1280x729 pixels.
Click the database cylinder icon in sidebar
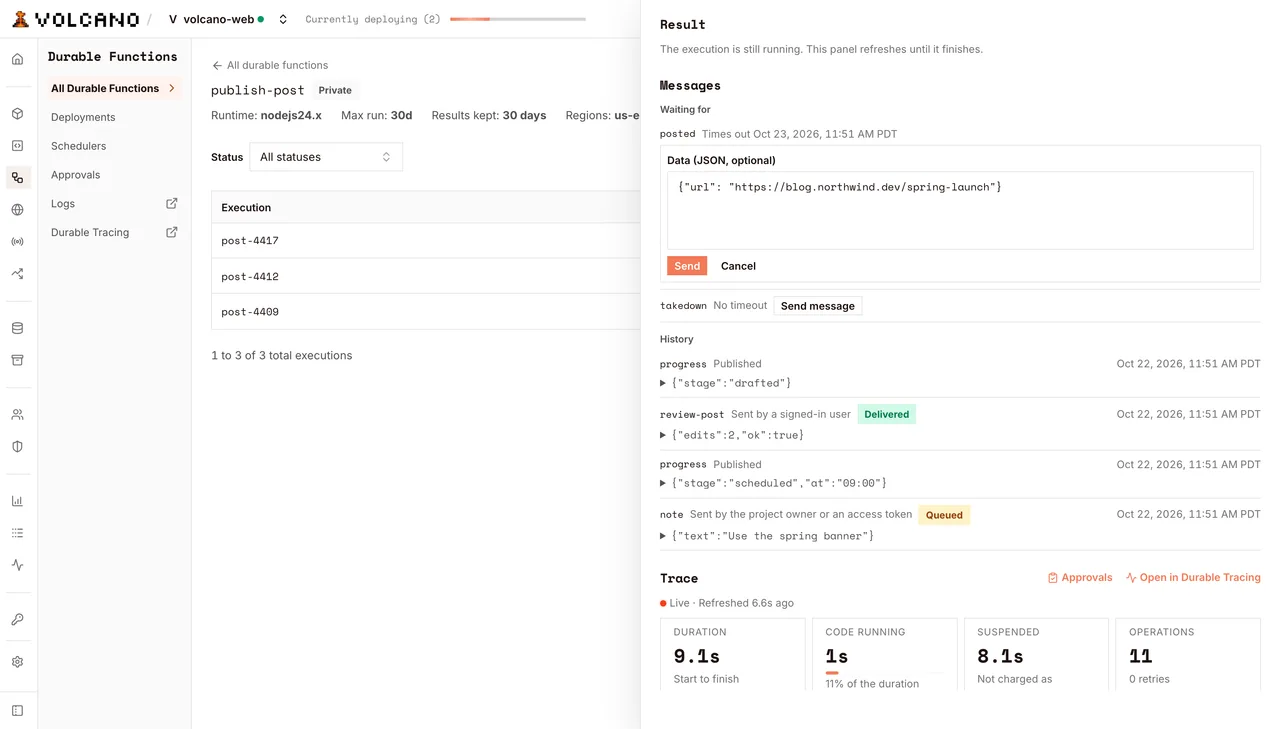17,328
